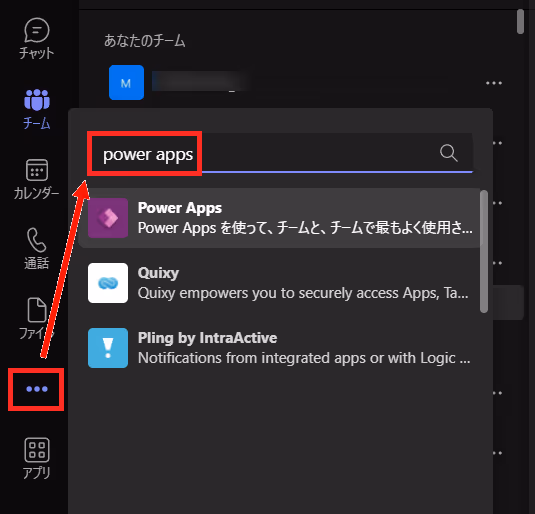Click the purple Power Apps app icon

tap(108, 218)
